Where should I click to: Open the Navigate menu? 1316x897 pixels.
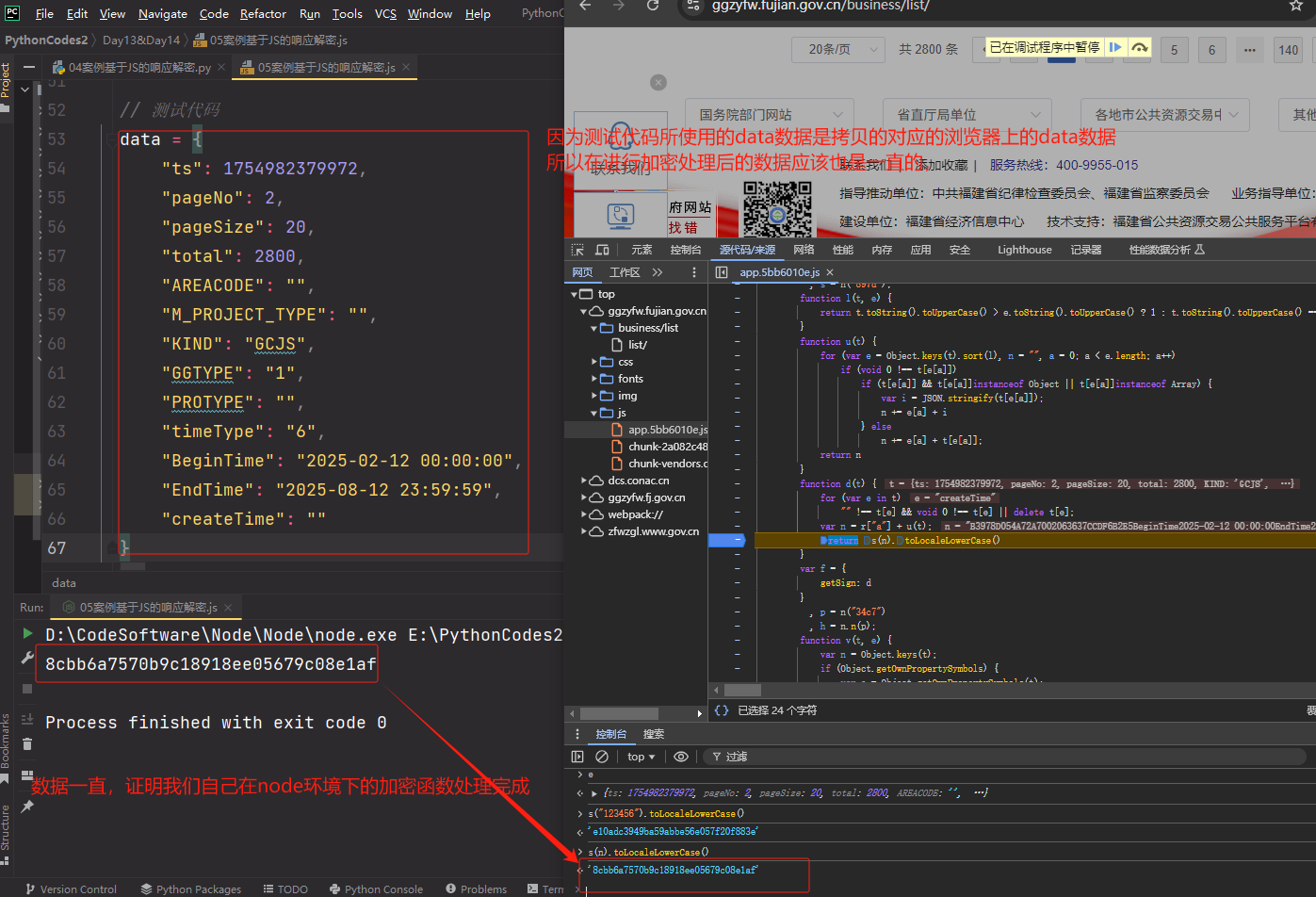point(163,13)
